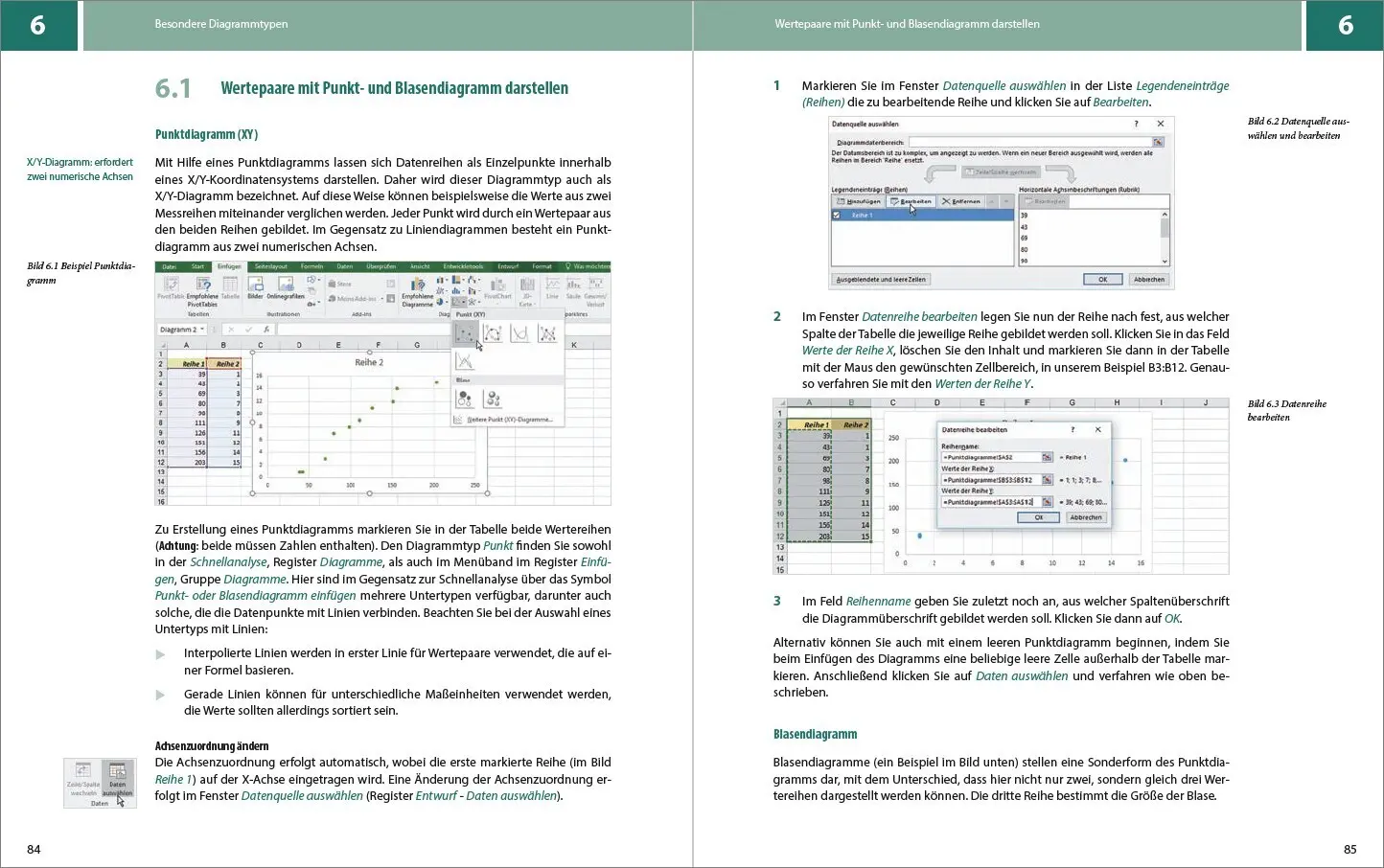Screen dimensions: 1384x868
Task: Open the Meine Add-ins dropdown
Action: click(381, 299)
